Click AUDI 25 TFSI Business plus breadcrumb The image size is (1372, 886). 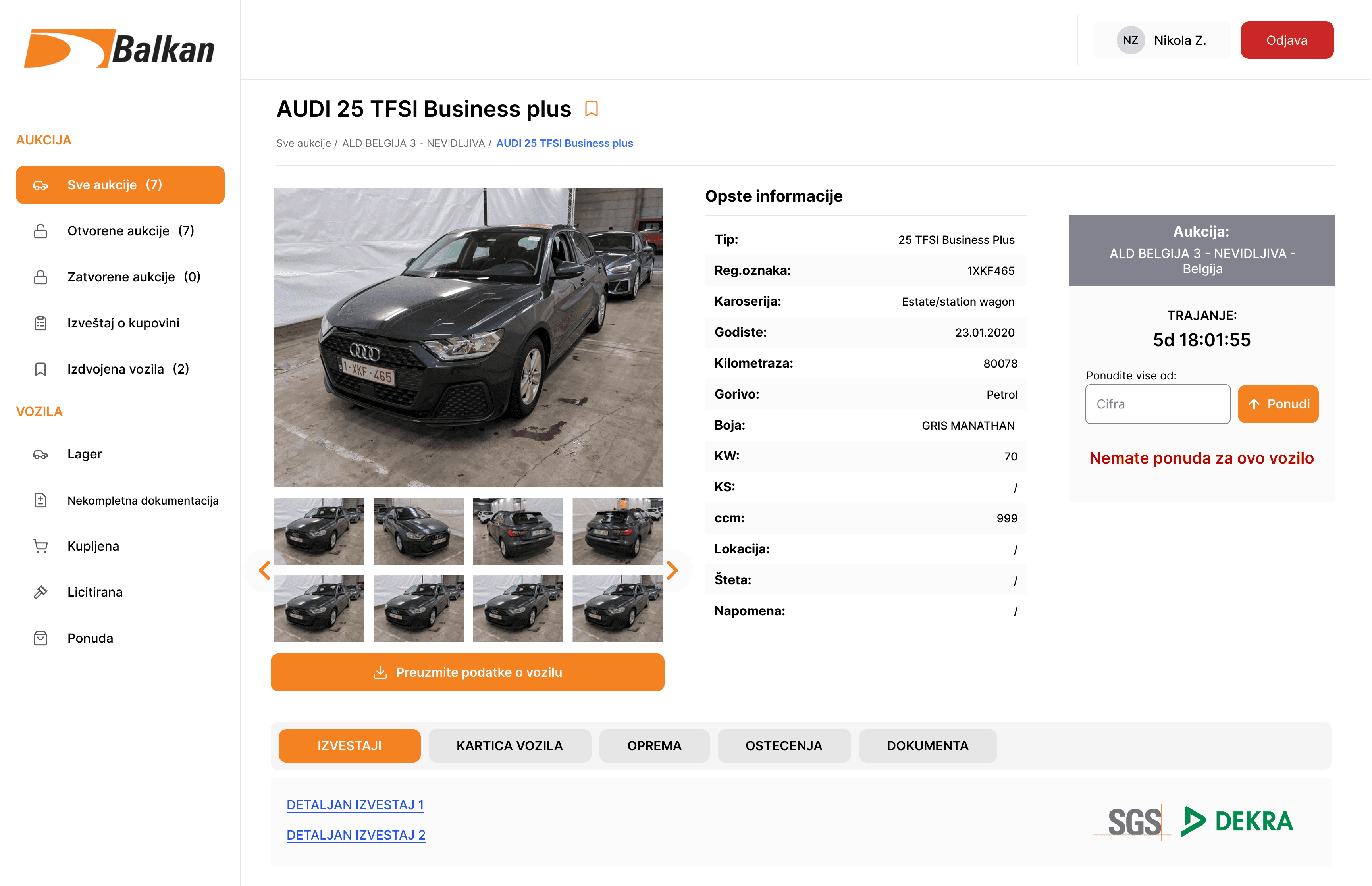point(565,143)
